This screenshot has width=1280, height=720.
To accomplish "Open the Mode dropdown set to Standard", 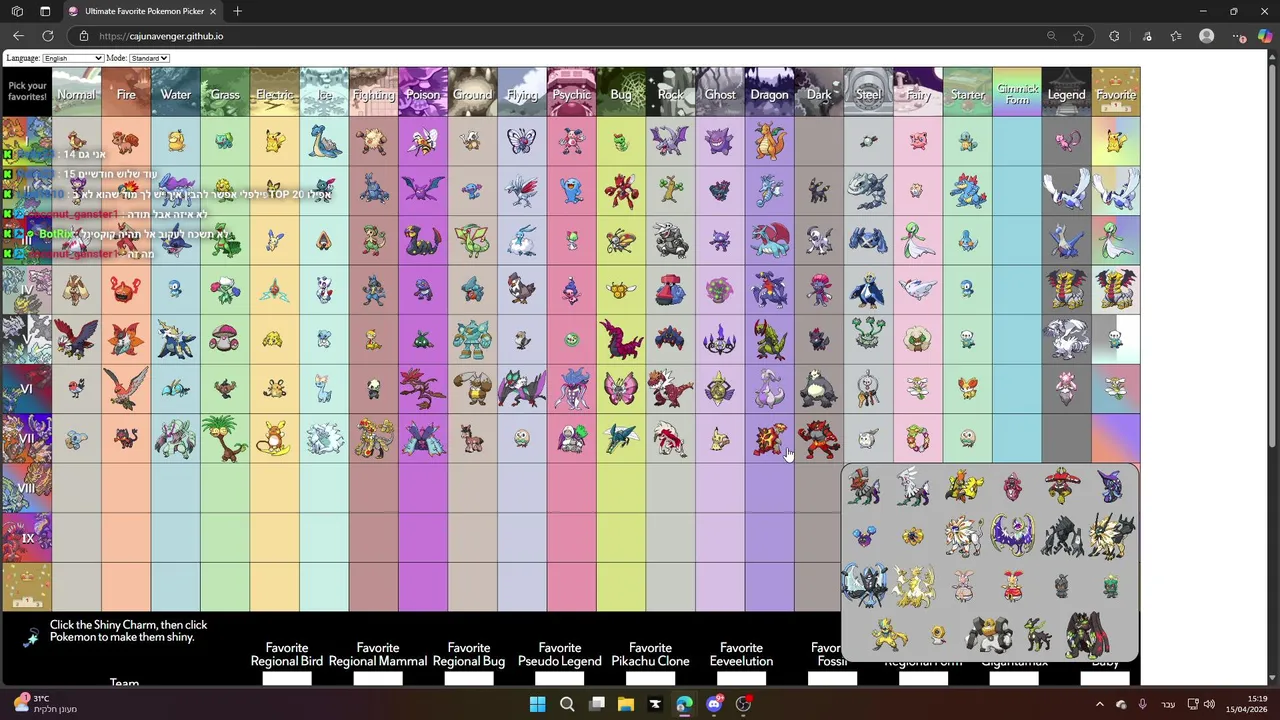I will 149,58.
